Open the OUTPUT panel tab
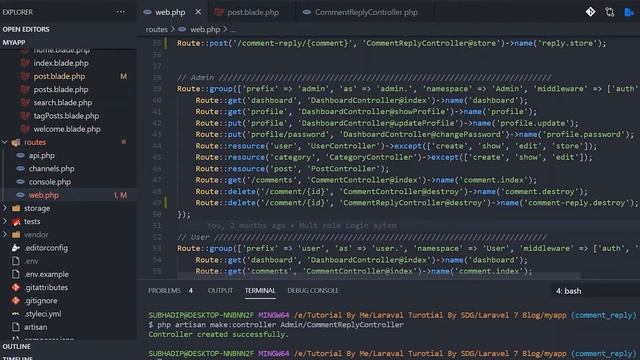The width and height of the screenshot is (640, 360). [220, 291]
